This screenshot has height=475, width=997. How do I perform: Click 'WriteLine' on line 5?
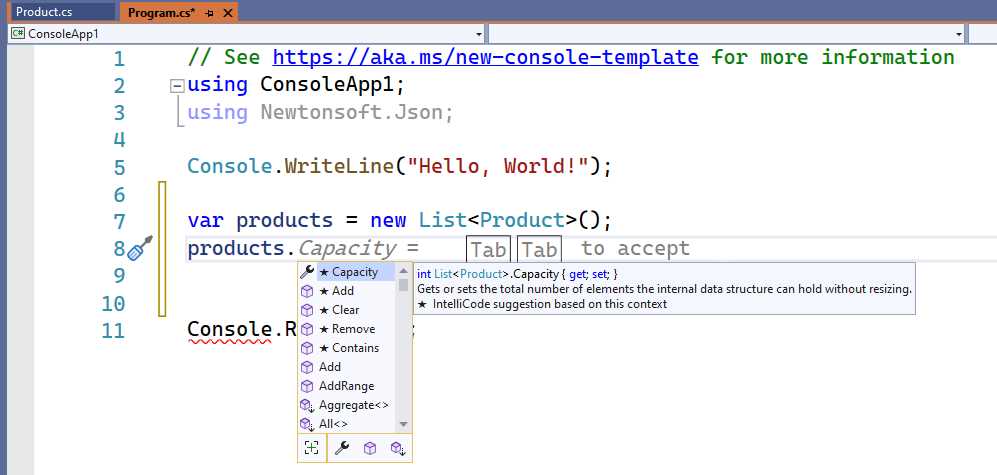pyautogui.click(x=339, y=167)
